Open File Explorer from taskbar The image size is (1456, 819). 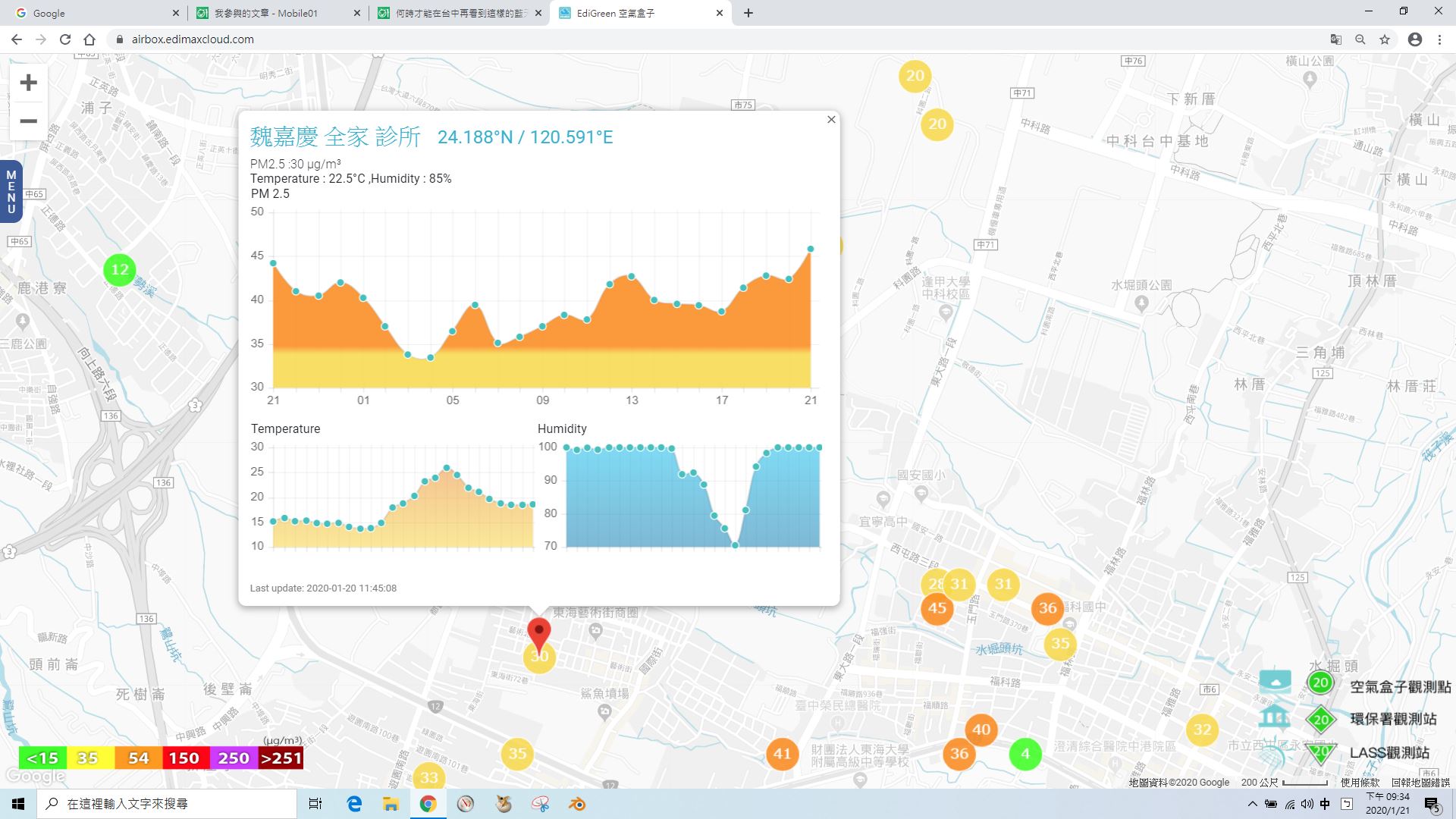click(391, 804)
